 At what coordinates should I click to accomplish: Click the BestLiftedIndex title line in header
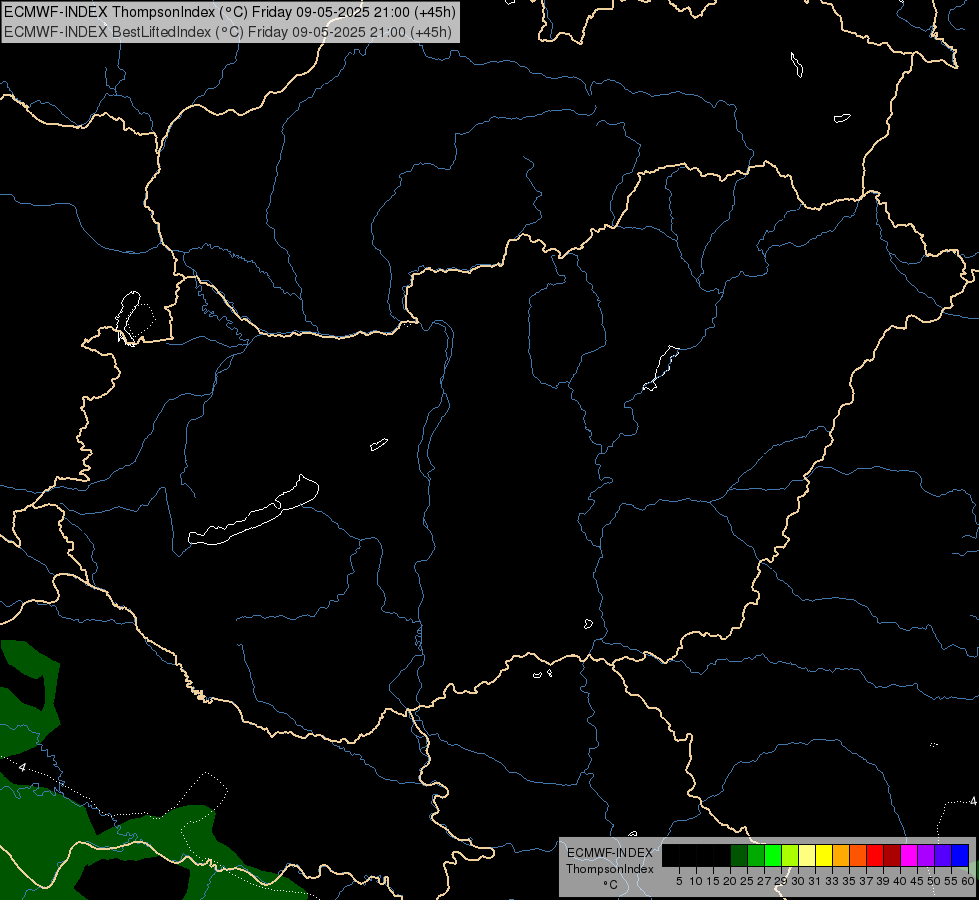[228, 32]
